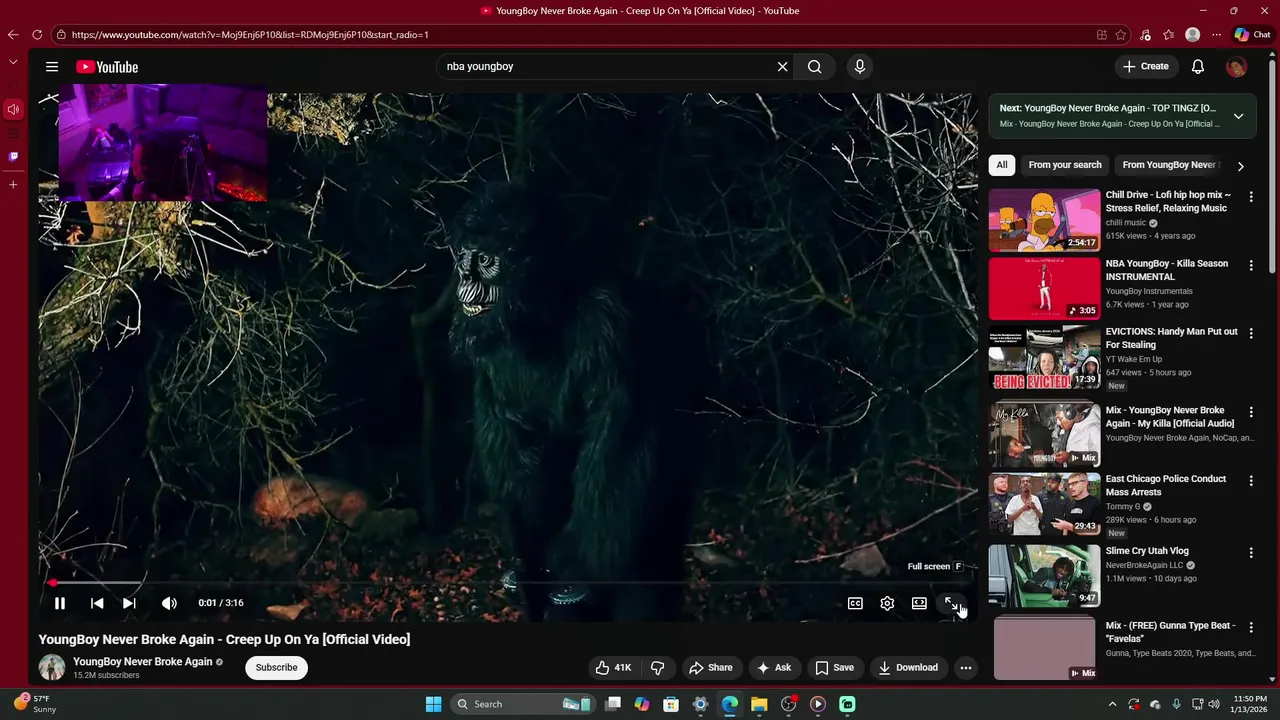Select the From your search chip
Viewport: 1280px width, 720px height.
tap(1065, 165)
